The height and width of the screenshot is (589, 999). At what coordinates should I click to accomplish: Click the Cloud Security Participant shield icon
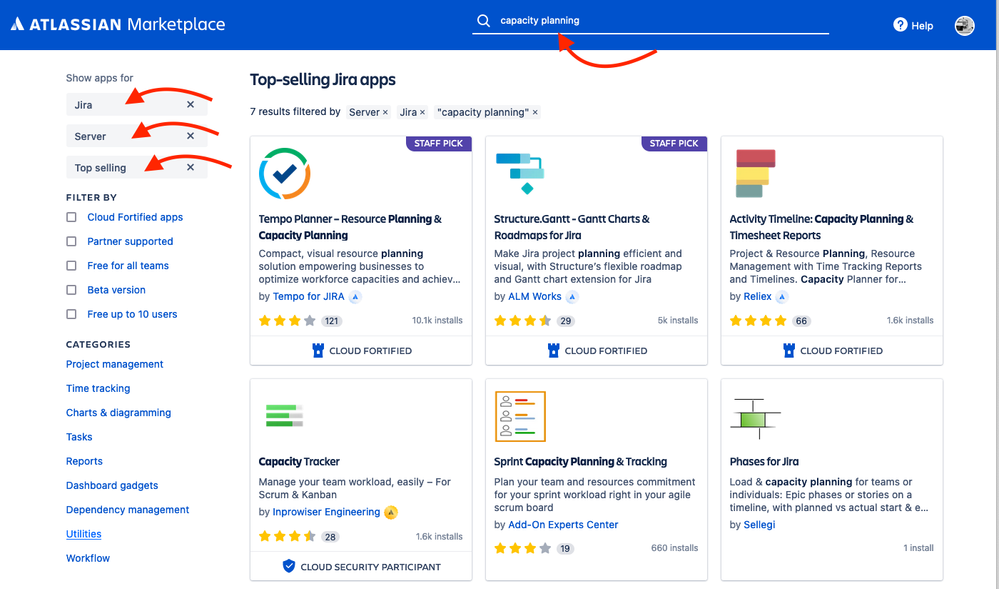[x=289, y=566]
